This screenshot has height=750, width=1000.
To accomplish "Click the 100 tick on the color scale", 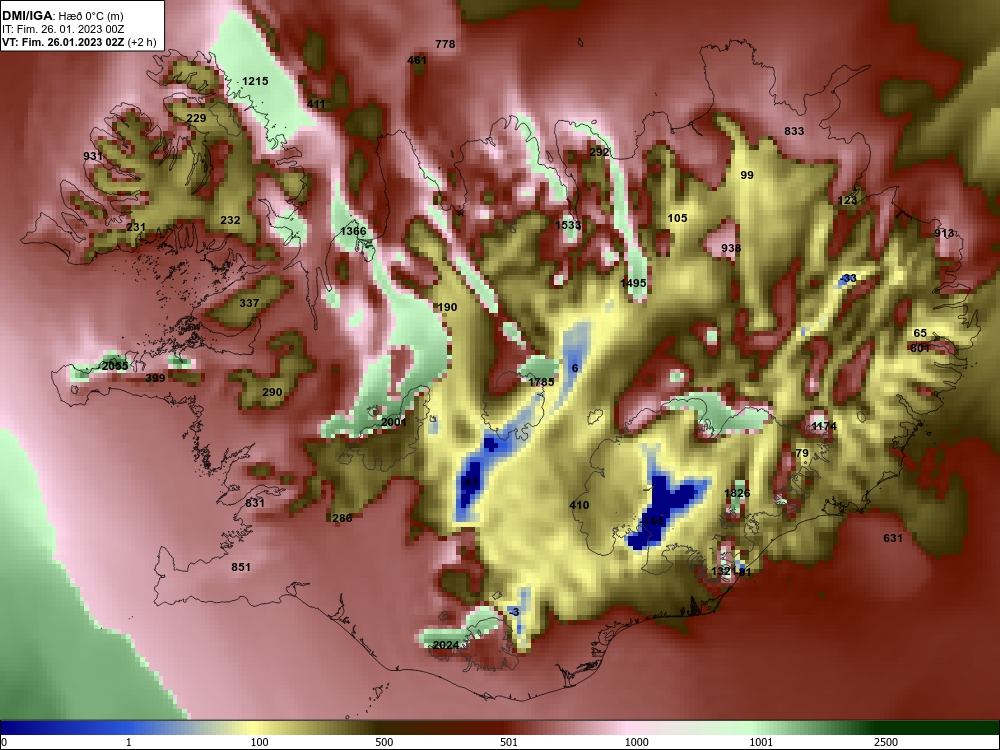I will click(x=260, y=742).
